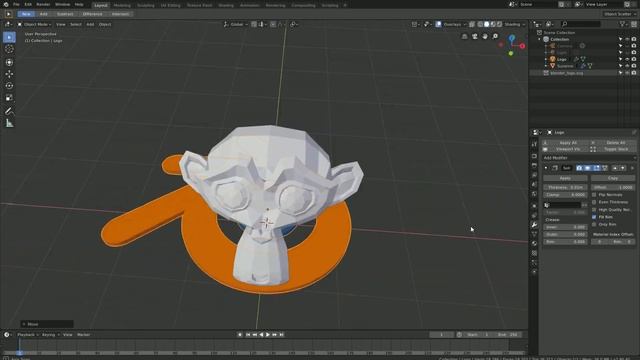Open the Shading options dropdown
This screenshot has height=360, width=640.
515,24
